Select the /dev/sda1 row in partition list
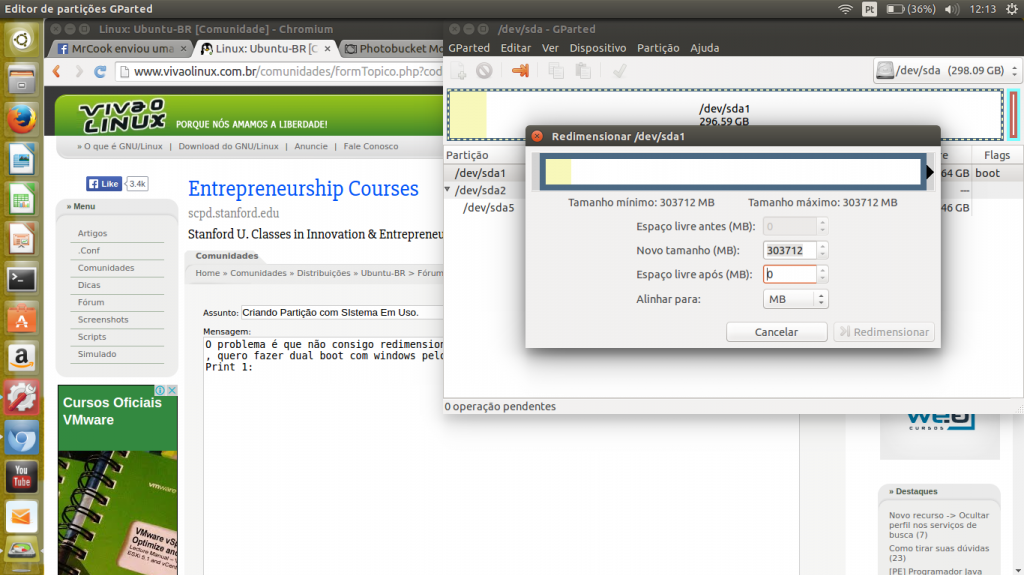 coord(480,173)
